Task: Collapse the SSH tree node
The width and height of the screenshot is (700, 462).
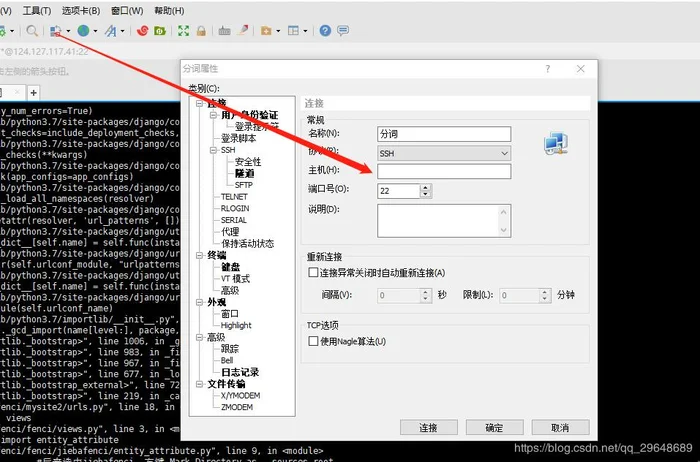Action: 212,150
